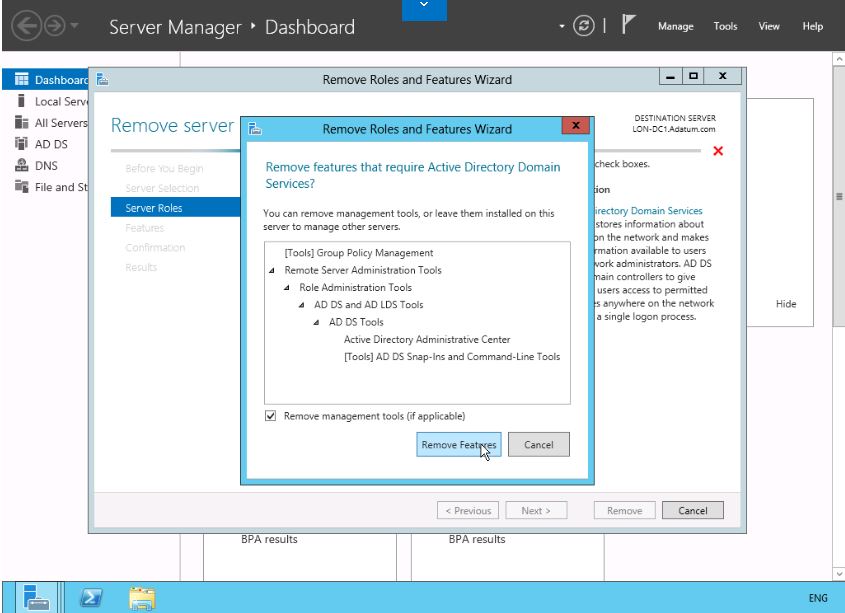
Task: Collapse AD DS and AD LDS Tools node
Action: [302, 305]
